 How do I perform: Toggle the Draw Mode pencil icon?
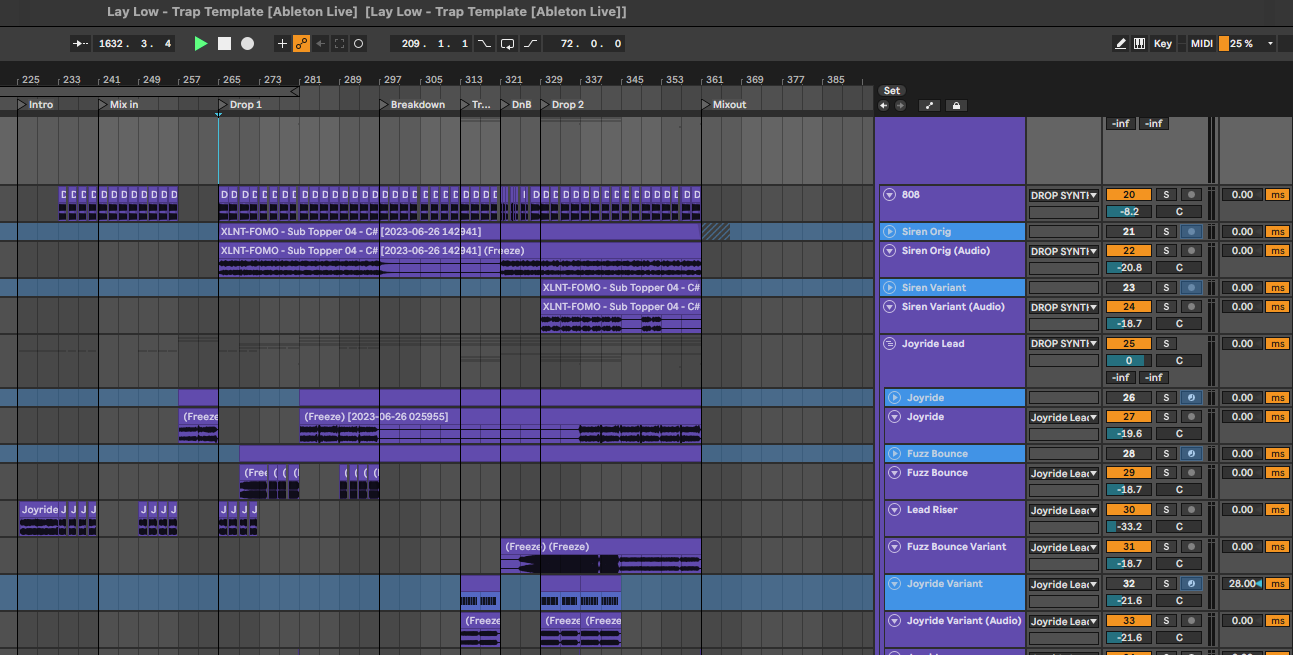(1120, 44)
